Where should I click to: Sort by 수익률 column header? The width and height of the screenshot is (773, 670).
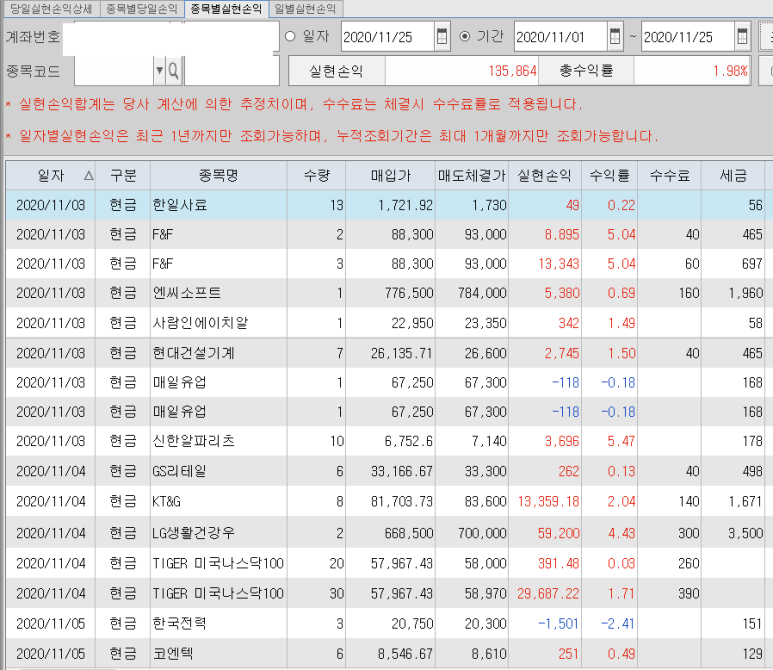pyautogui.click(x=609, y=176)
